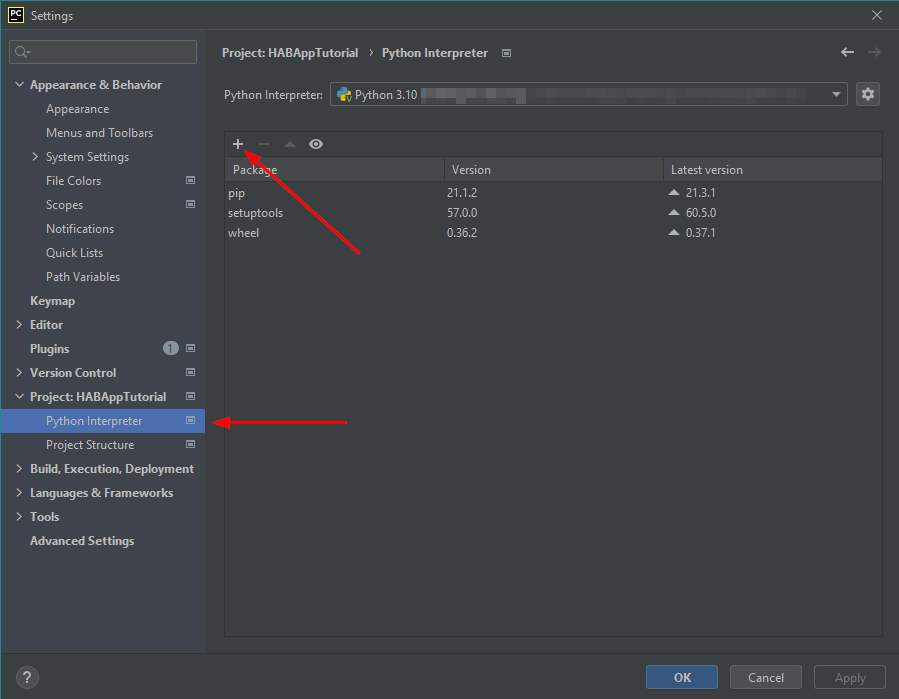Go forward with the right arrow

pyautogui.click(x=874, y=52)
